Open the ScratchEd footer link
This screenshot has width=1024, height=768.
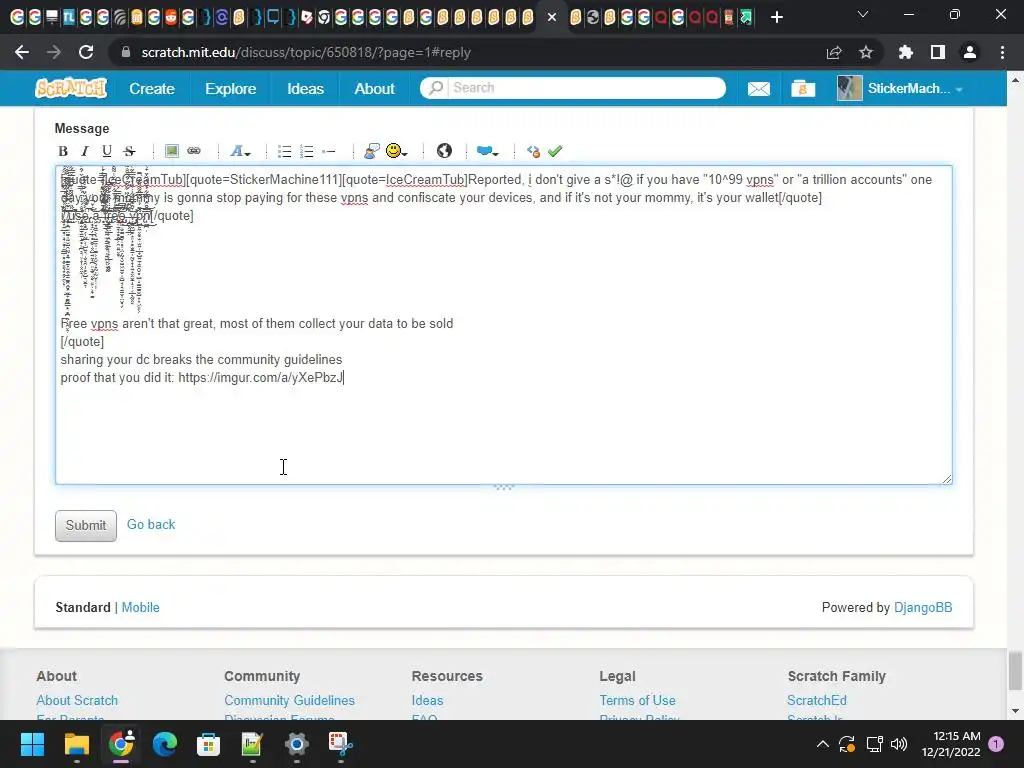pos(816,700)
